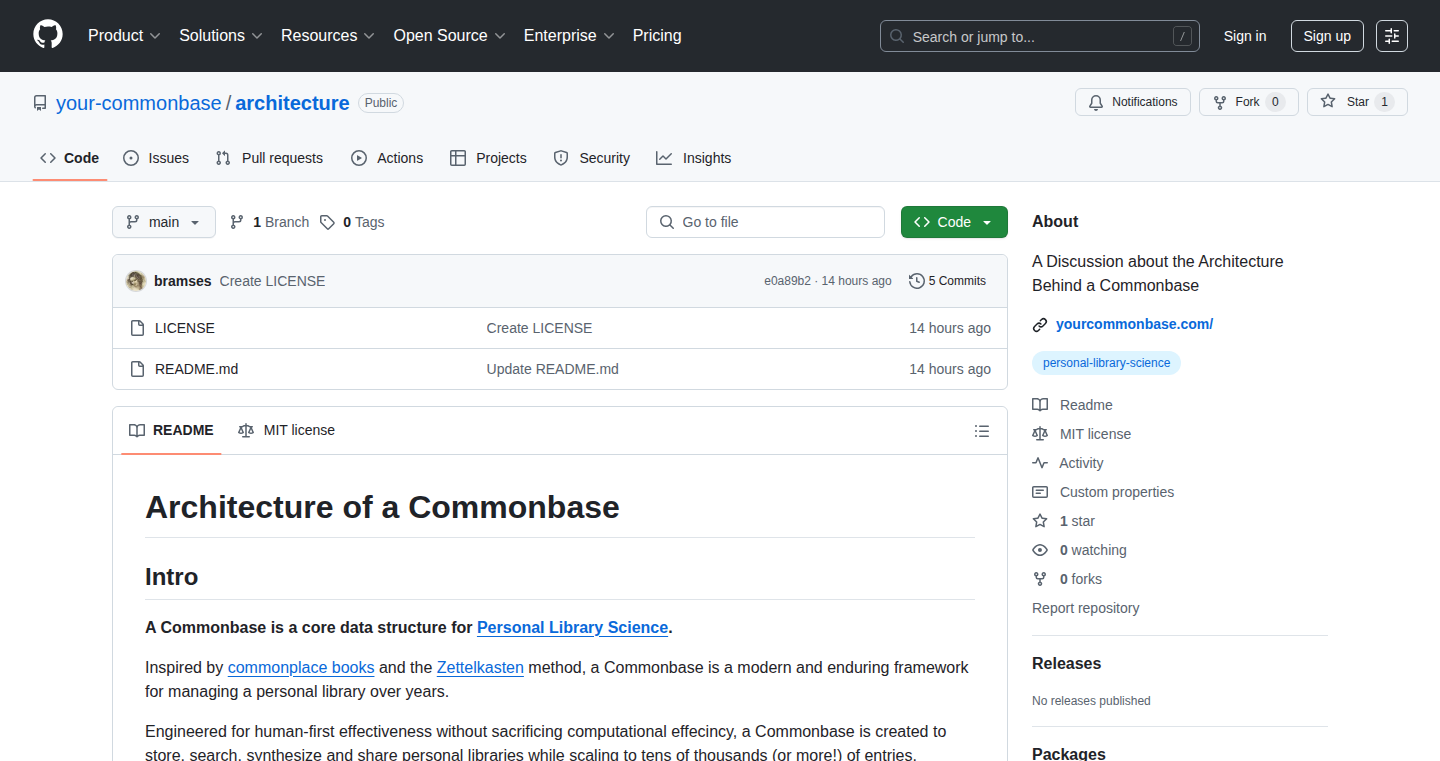
Task: Click the Releases heading link
Action: click(x=1066, y=664)
